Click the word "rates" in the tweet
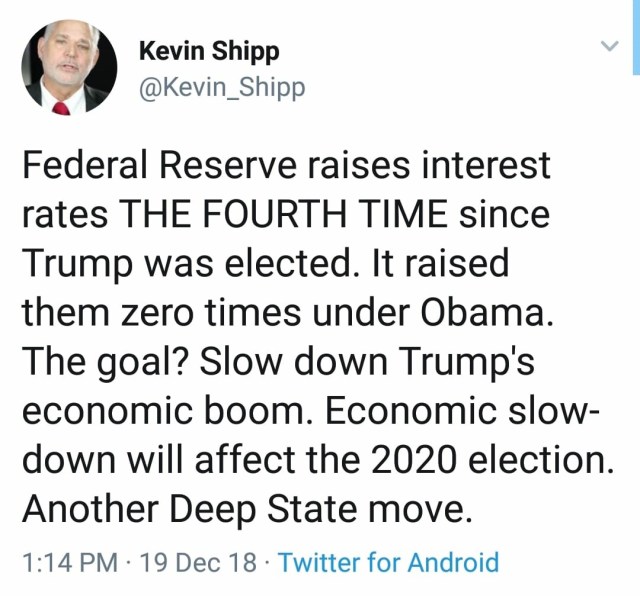The height and width of the screenshot is (596, 640). click(x=63, y=214)
